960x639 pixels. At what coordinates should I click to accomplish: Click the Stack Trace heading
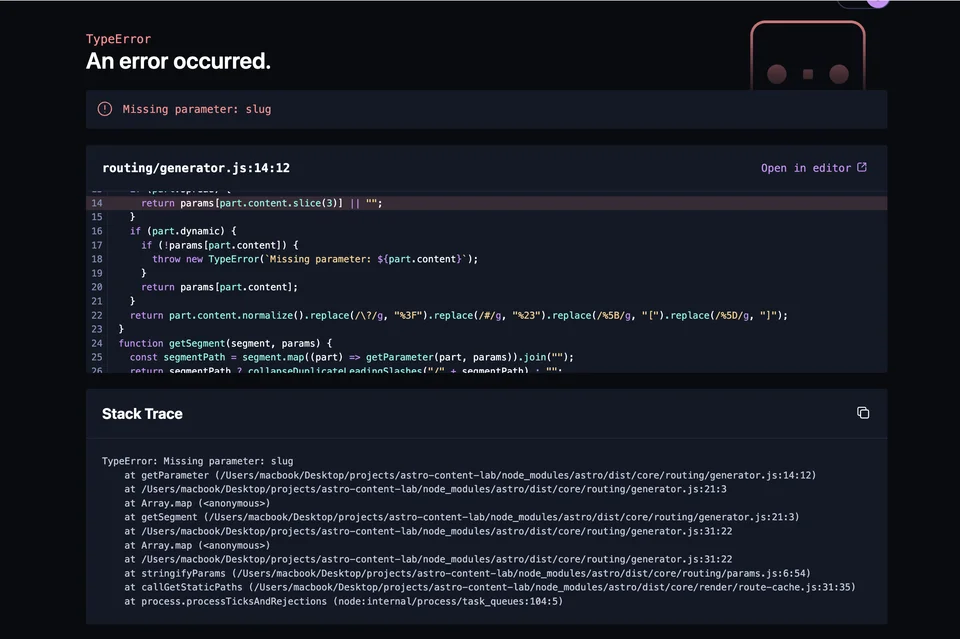tap(142, 414)
